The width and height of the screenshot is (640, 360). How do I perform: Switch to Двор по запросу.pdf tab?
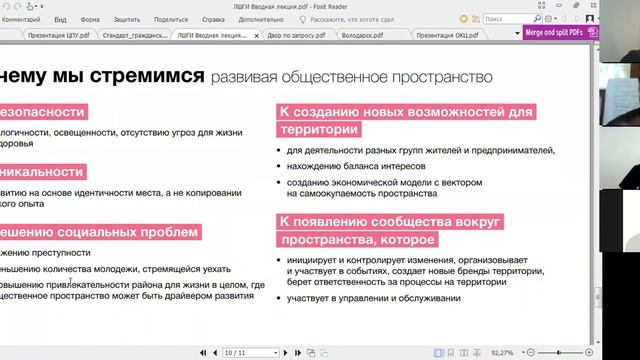tap(296, 36)
